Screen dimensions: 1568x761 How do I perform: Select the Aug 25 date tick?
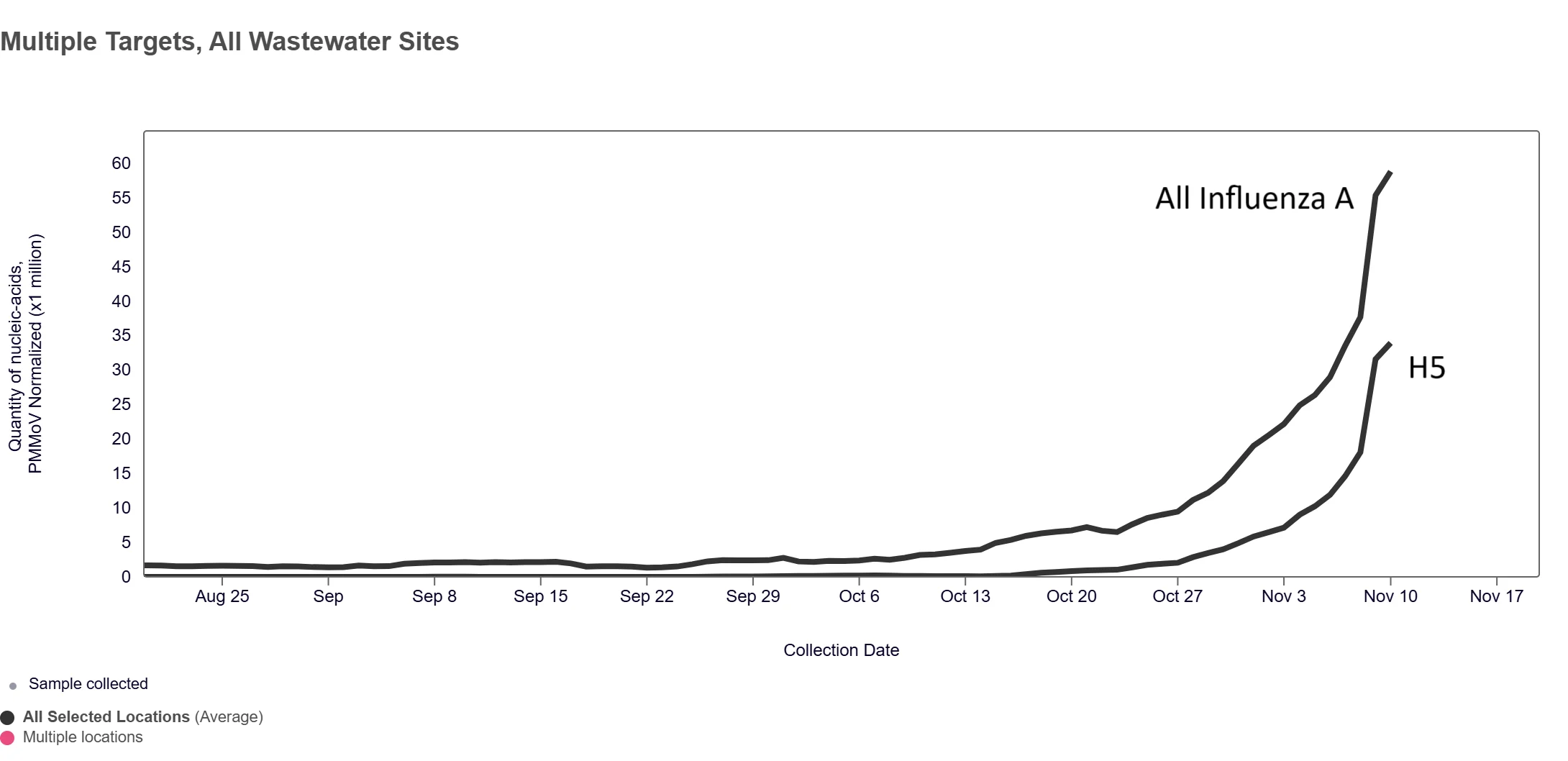click(x=222, y=596)
